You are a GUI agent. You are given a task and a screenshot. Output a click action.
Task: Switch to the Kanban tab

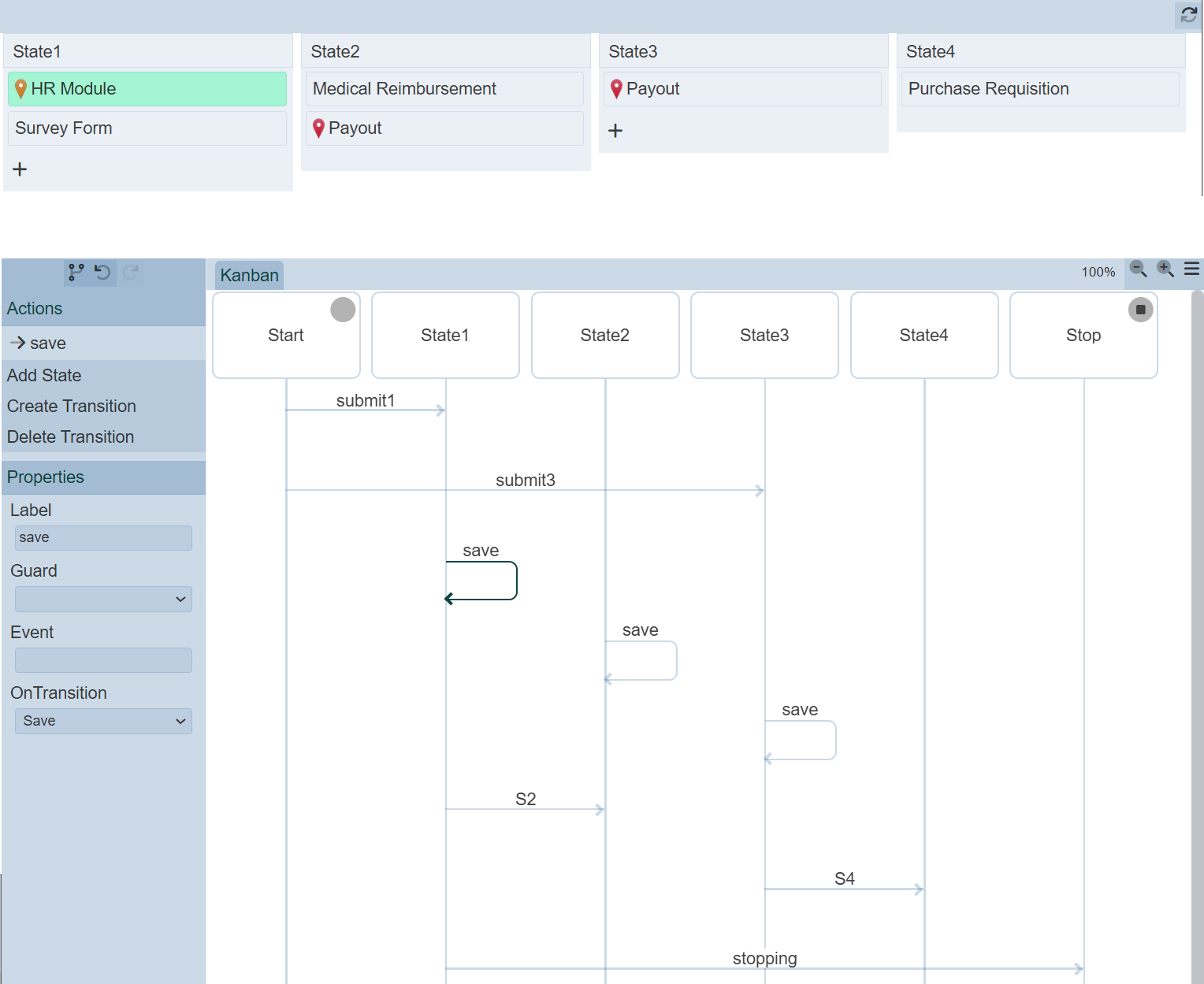(249, 276)
